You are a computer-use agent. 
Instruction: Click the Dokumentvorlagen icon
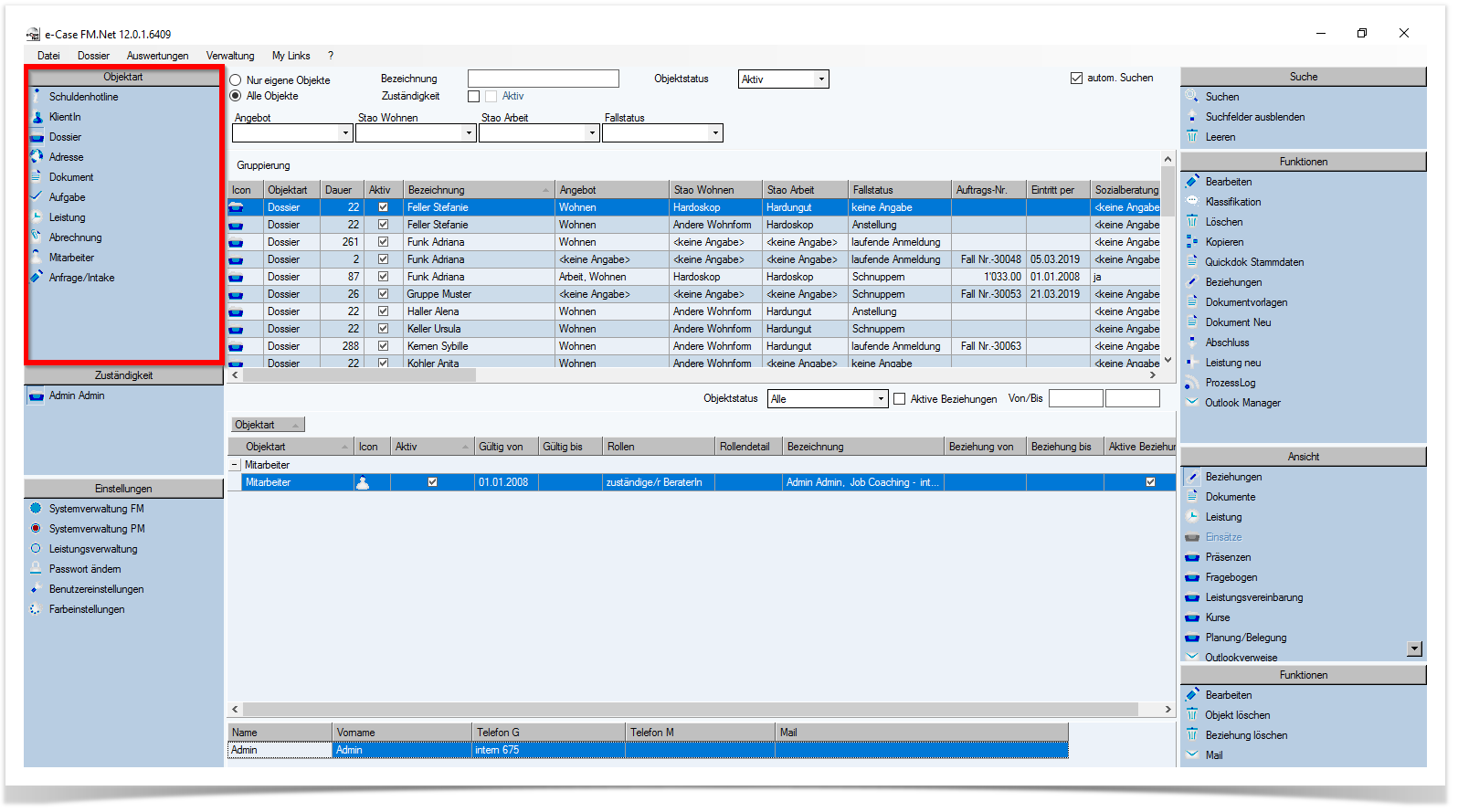click(x=1192, y=302)
